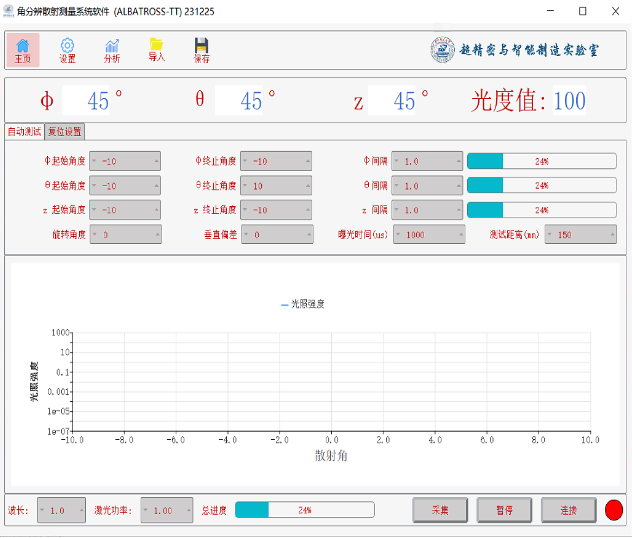Click the 保存 save floppy icon
This screenshot has width=632, height=538.
coord(202,50)
